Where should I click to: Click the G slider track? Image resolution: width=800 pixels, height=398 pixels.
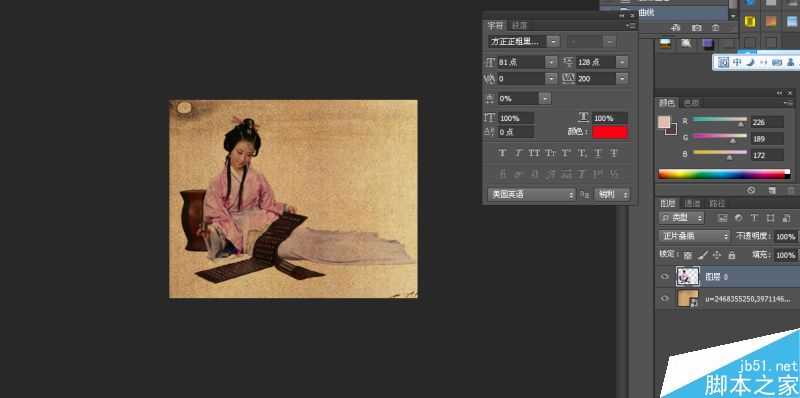[719, 136]
